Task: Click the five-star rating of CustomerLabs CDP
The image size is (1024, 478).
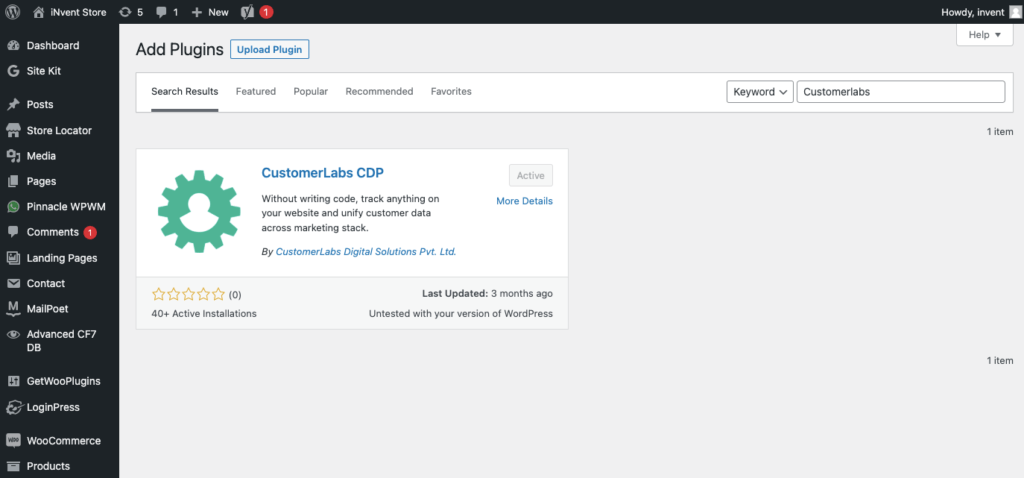Action: (188, 295)
